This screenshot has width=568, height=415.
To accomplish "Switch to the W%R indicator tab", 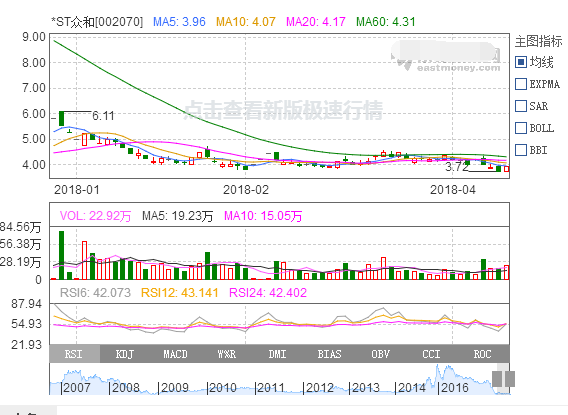I will (227, 354).
